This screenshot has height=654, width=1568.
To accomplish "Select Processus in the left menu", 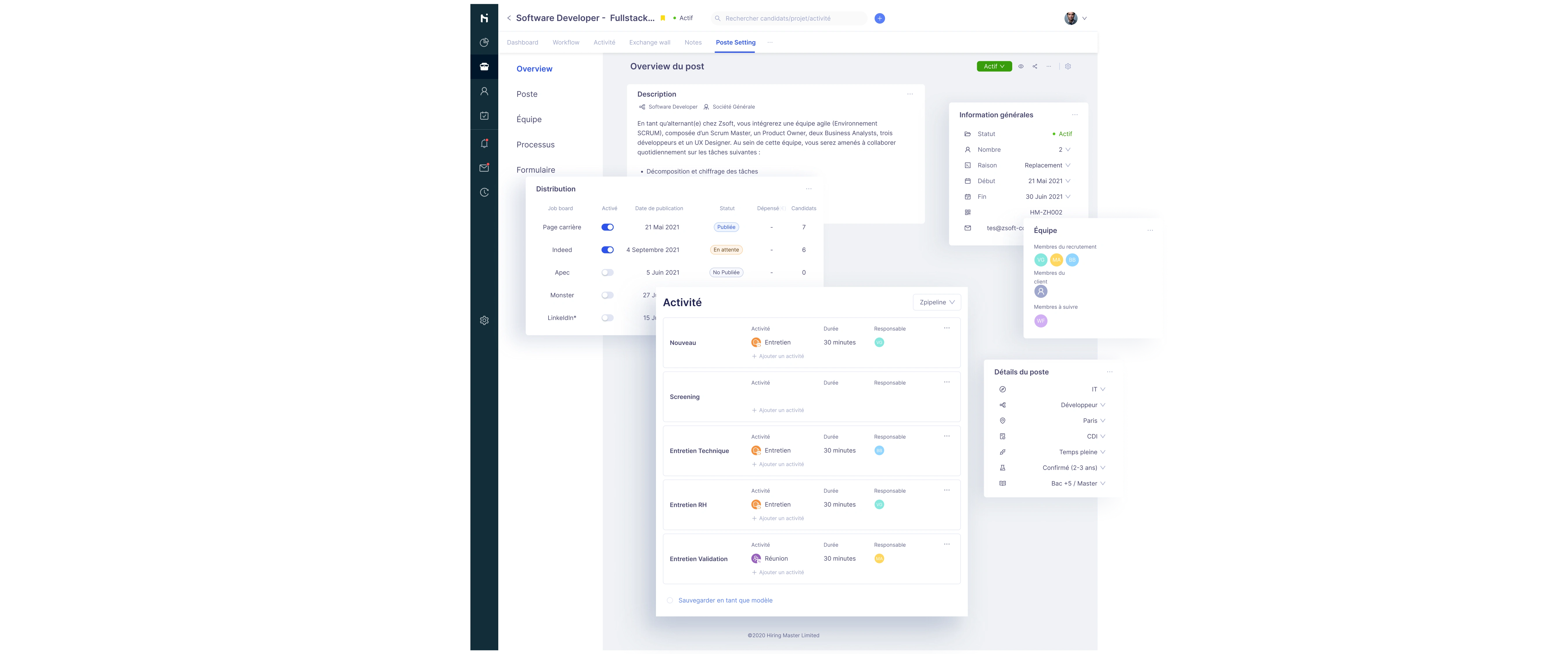I will tap(535, 144).
